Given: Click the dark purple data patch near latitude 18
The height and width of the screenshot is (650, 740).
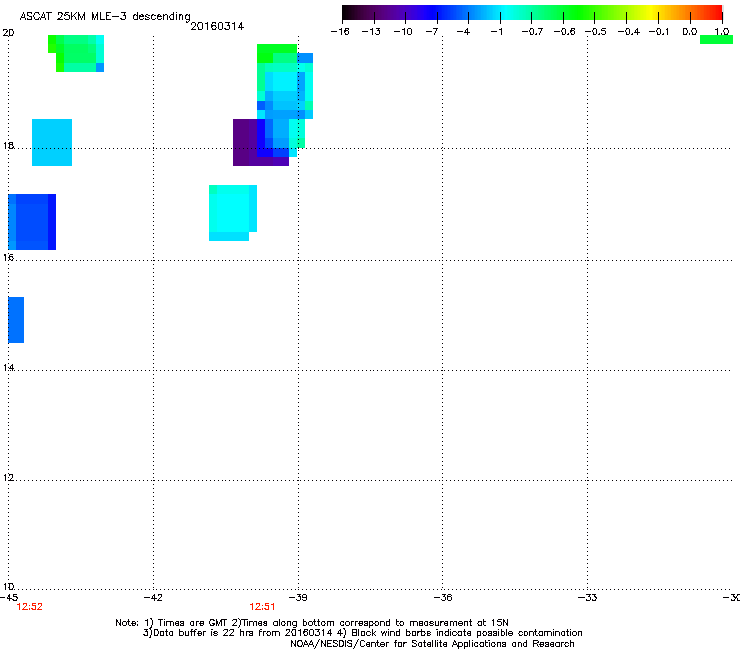Looking at the screenshot, I should 245,143.
